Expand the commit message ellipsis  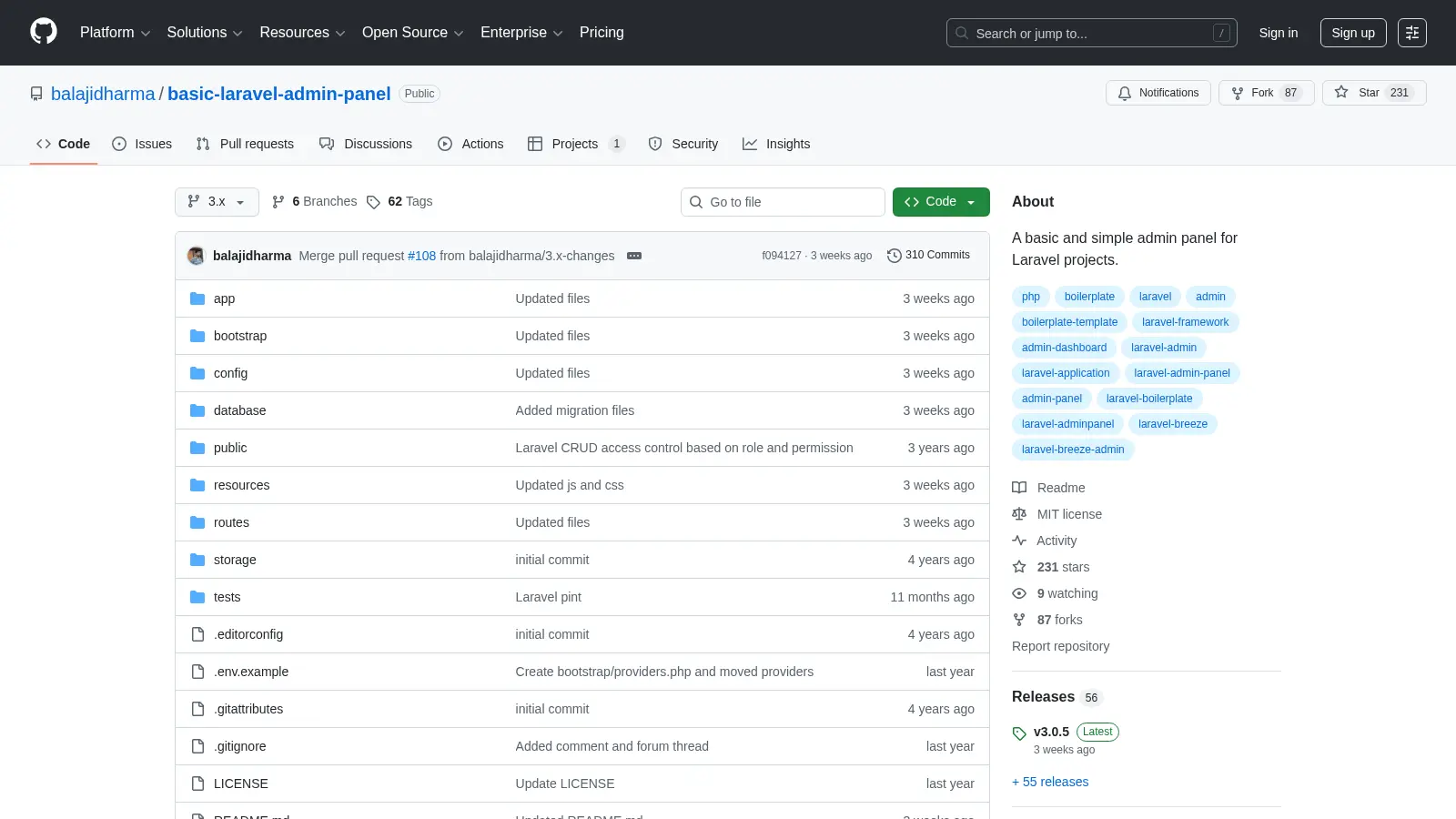pos(634,256)
